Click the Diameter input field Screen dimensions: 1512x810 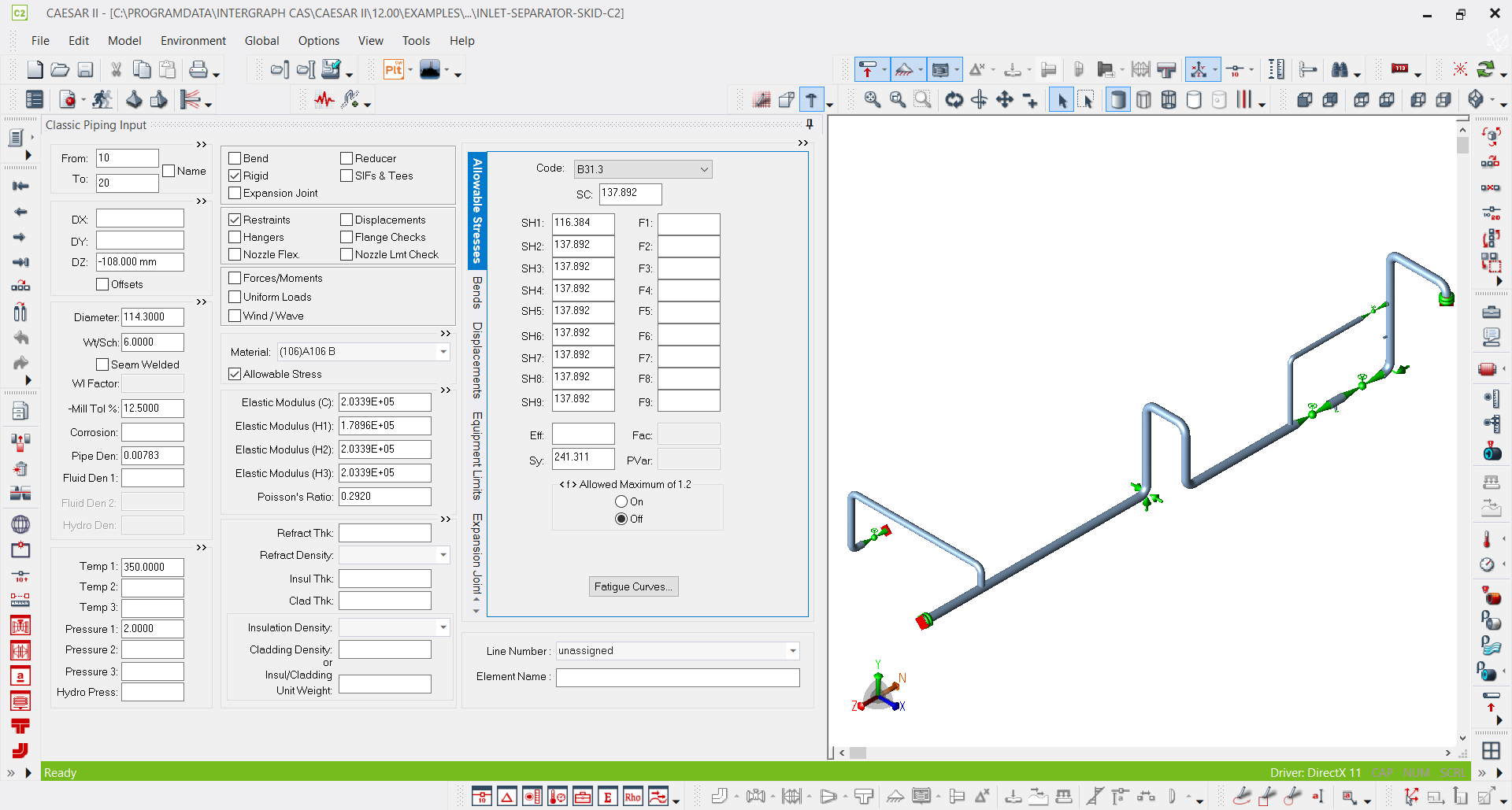(x=153, y=317)
